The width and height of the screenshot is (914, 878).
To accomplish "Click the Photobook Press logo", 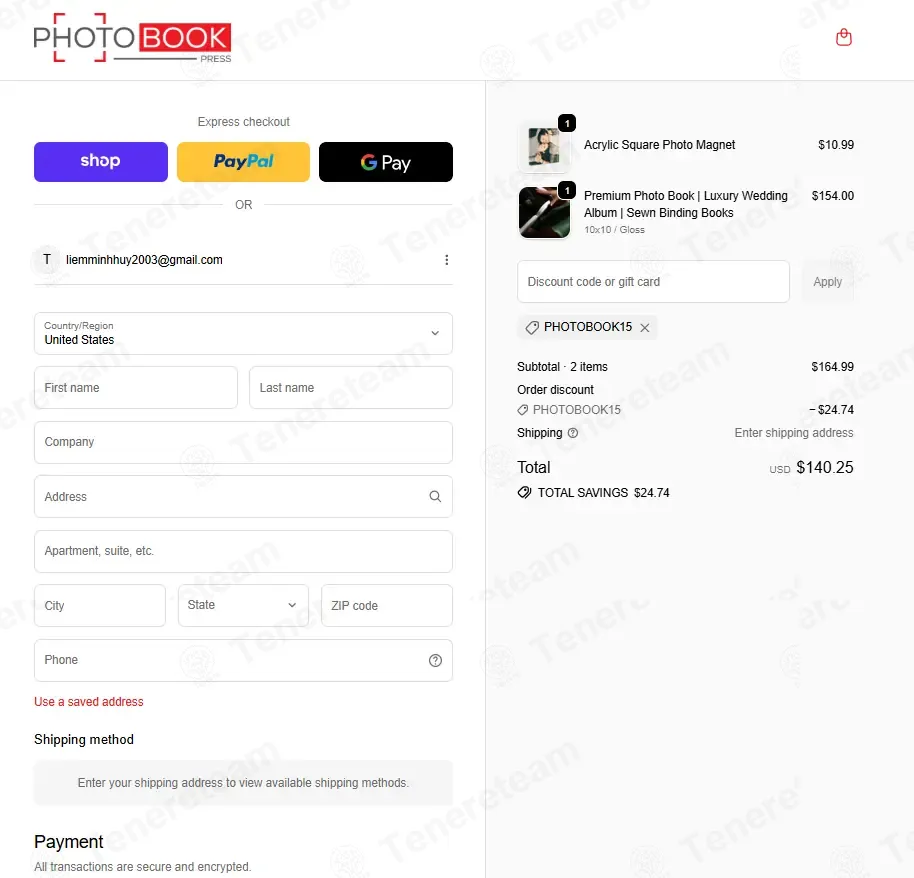I will (x=132, y=38).
